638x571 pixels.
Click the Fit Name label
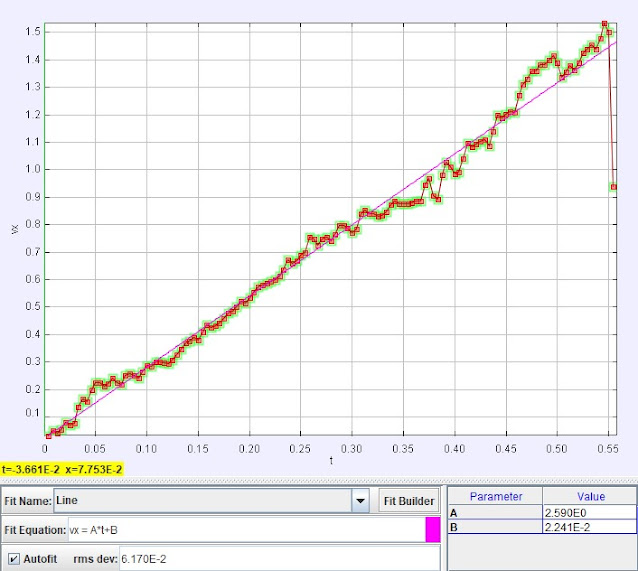click(x=28, y=501)
